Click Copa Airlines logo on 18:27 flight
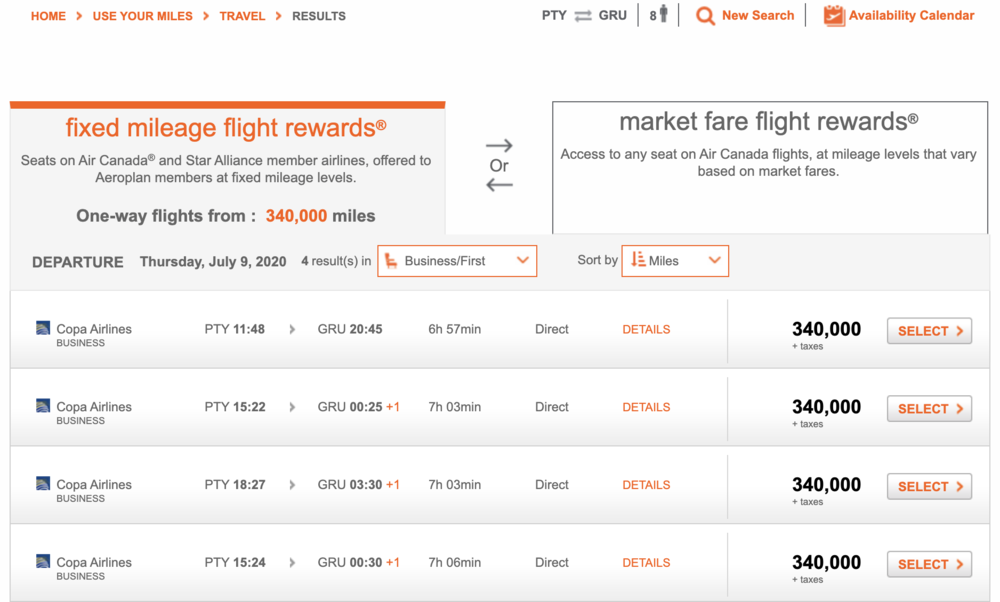This screenshot has height=602, width=1000. coord(43,484)
